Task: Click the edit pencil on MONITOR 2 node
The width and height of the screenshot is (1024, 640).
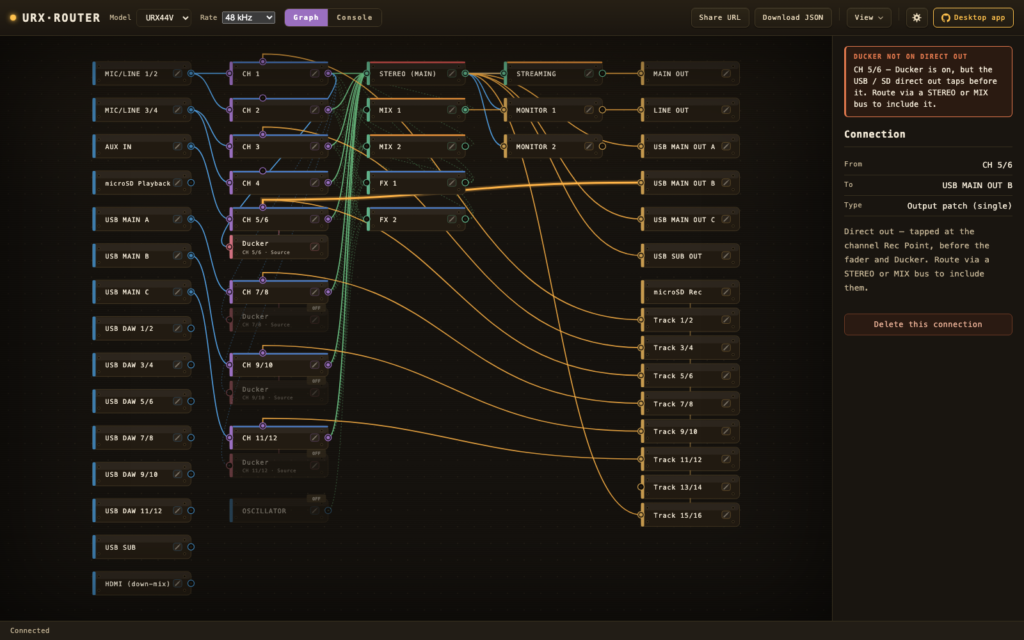Action: pyautogui.click(x=588, y=146)
